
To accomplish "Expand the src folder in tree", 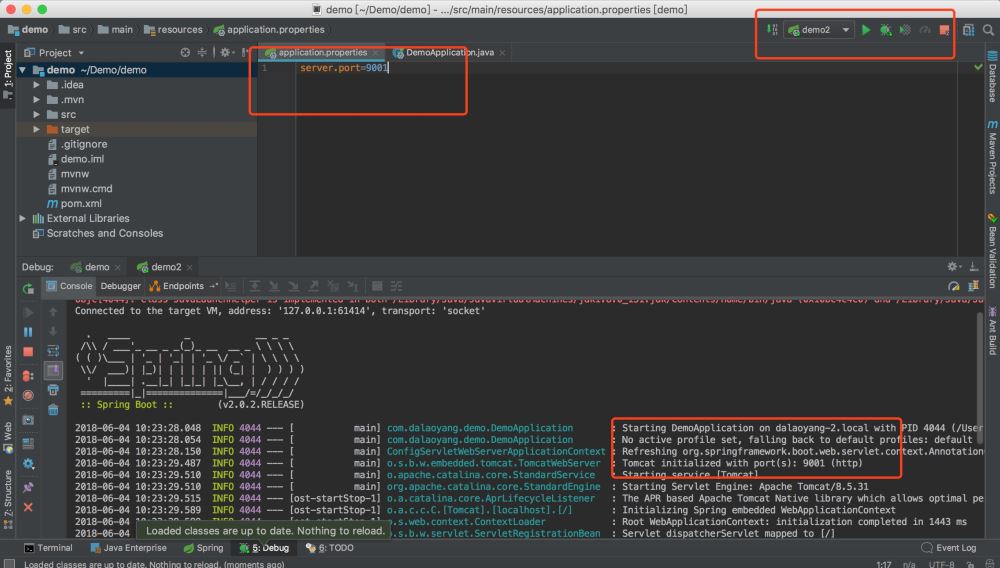I will (x=38, y=114).
